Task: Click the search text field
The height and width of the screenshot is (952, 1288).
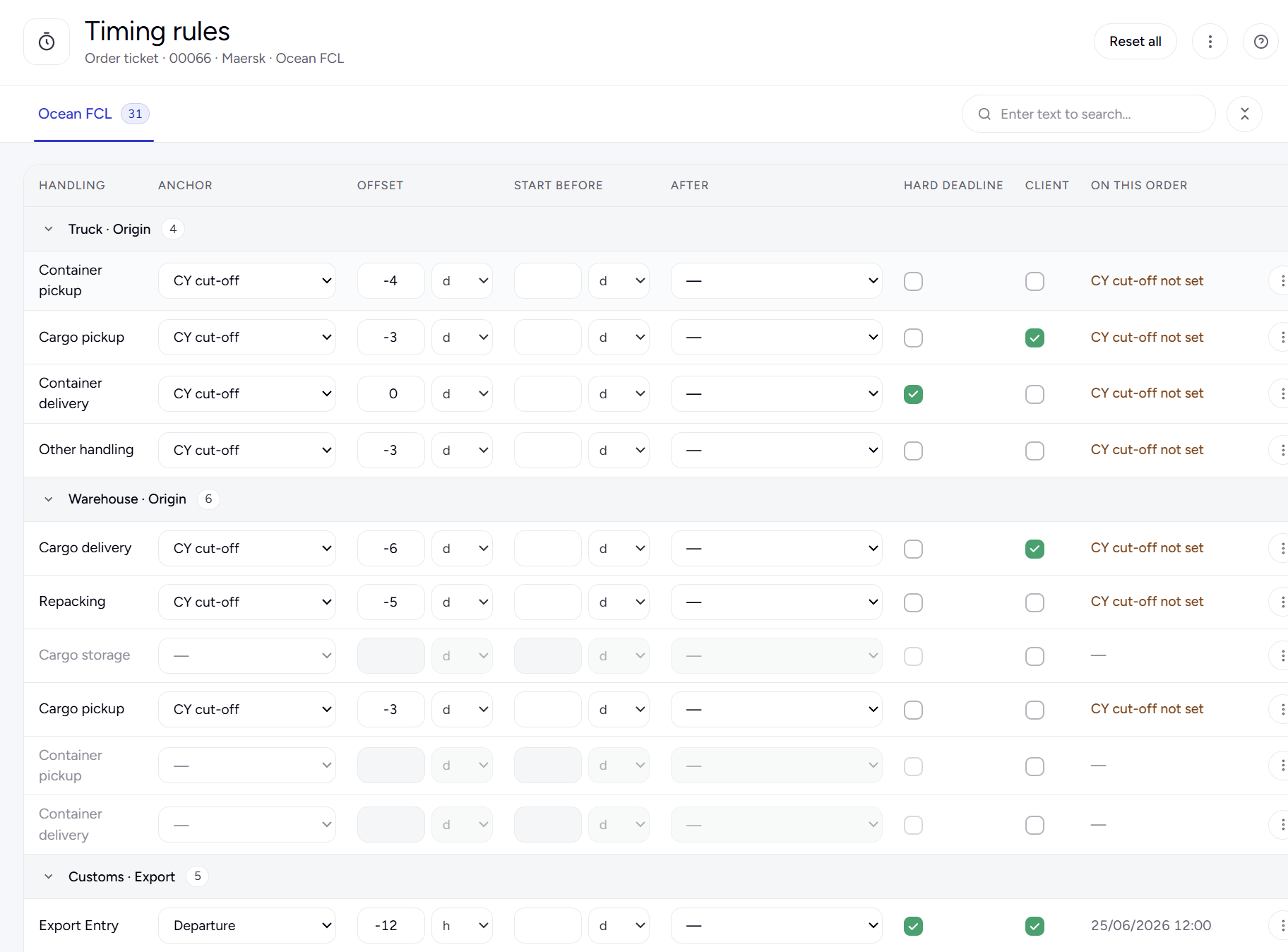Action: coord(1088,114)
